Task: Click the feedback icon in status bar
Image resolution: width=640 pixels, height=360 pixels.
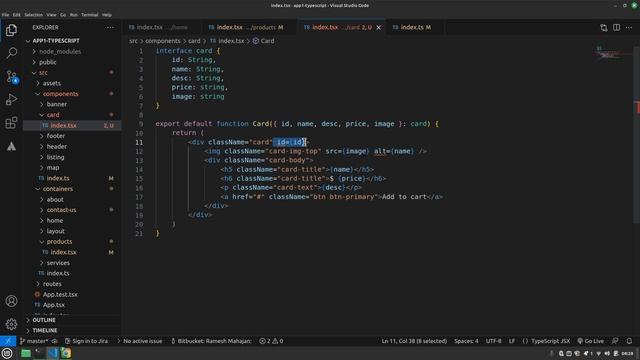Action: [x=615, y=341]
